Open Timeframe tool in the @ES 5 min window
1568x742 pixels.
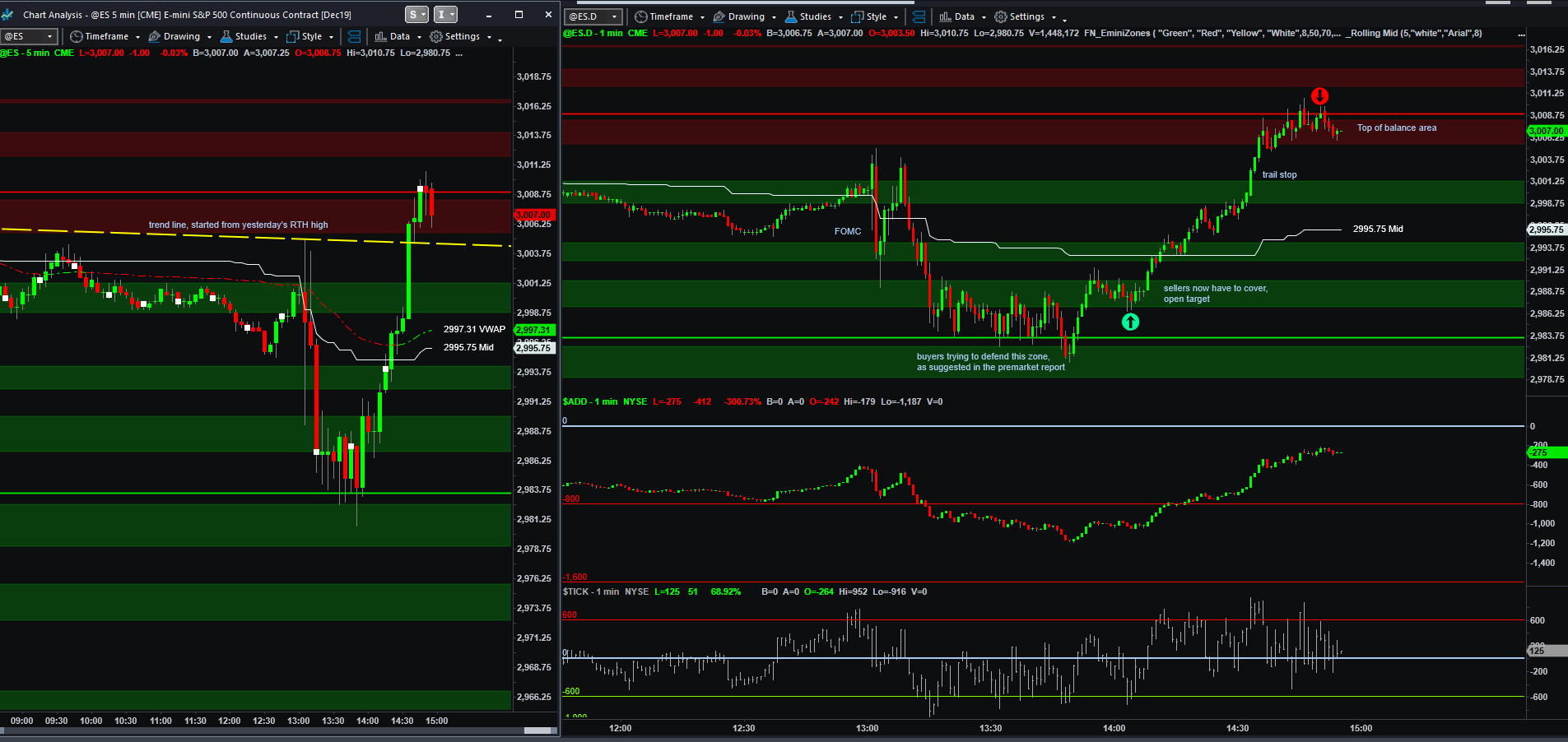[100, 36]
